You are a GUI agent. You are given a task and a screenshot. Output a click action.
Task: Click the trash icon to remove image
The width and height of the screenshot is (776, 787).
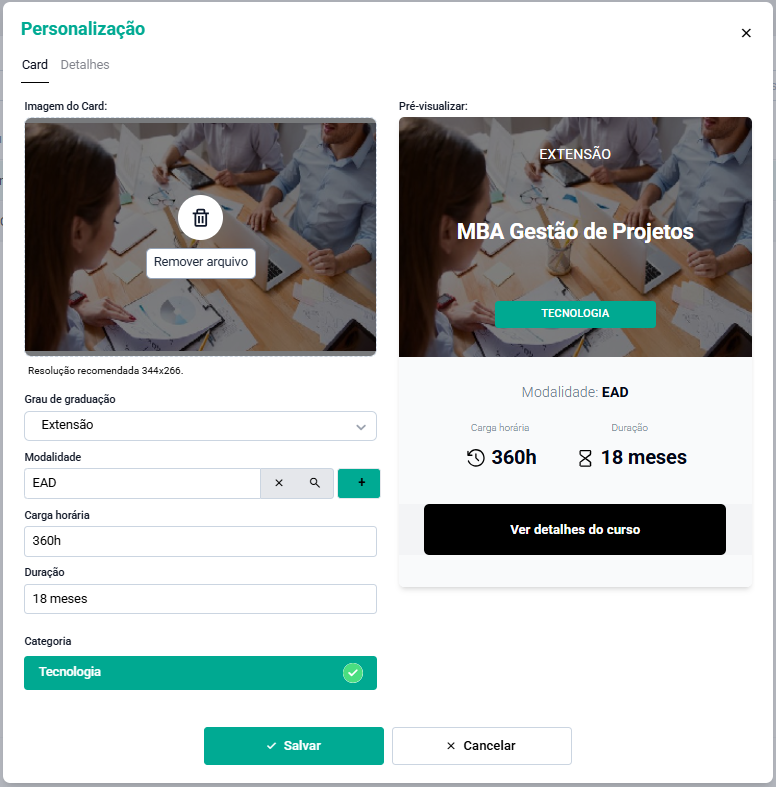(200, 218)
